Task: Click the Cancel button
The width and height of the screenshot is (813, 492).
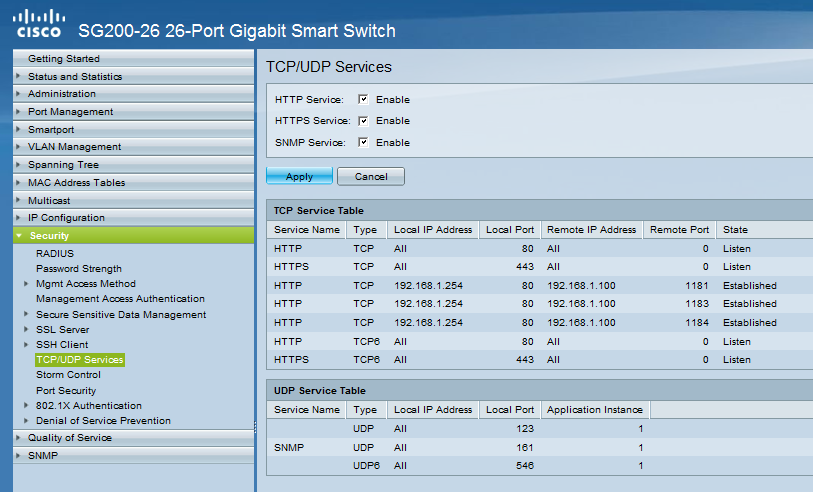Action: (371, 176)
